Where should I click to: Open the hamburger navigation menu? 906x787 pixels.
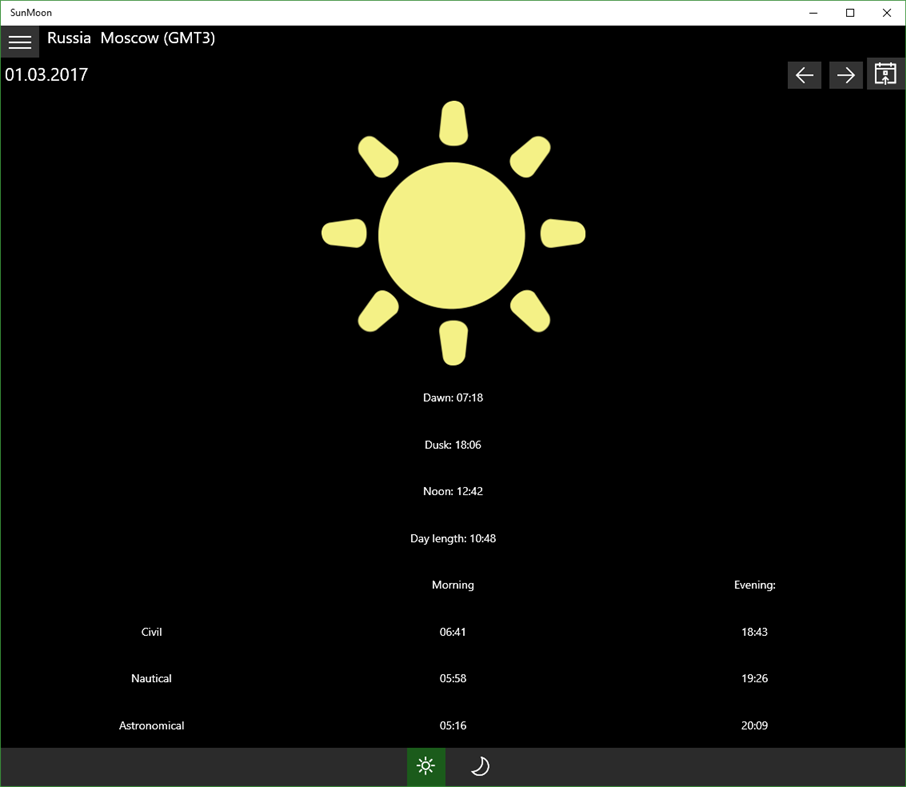tap(20, 41)
